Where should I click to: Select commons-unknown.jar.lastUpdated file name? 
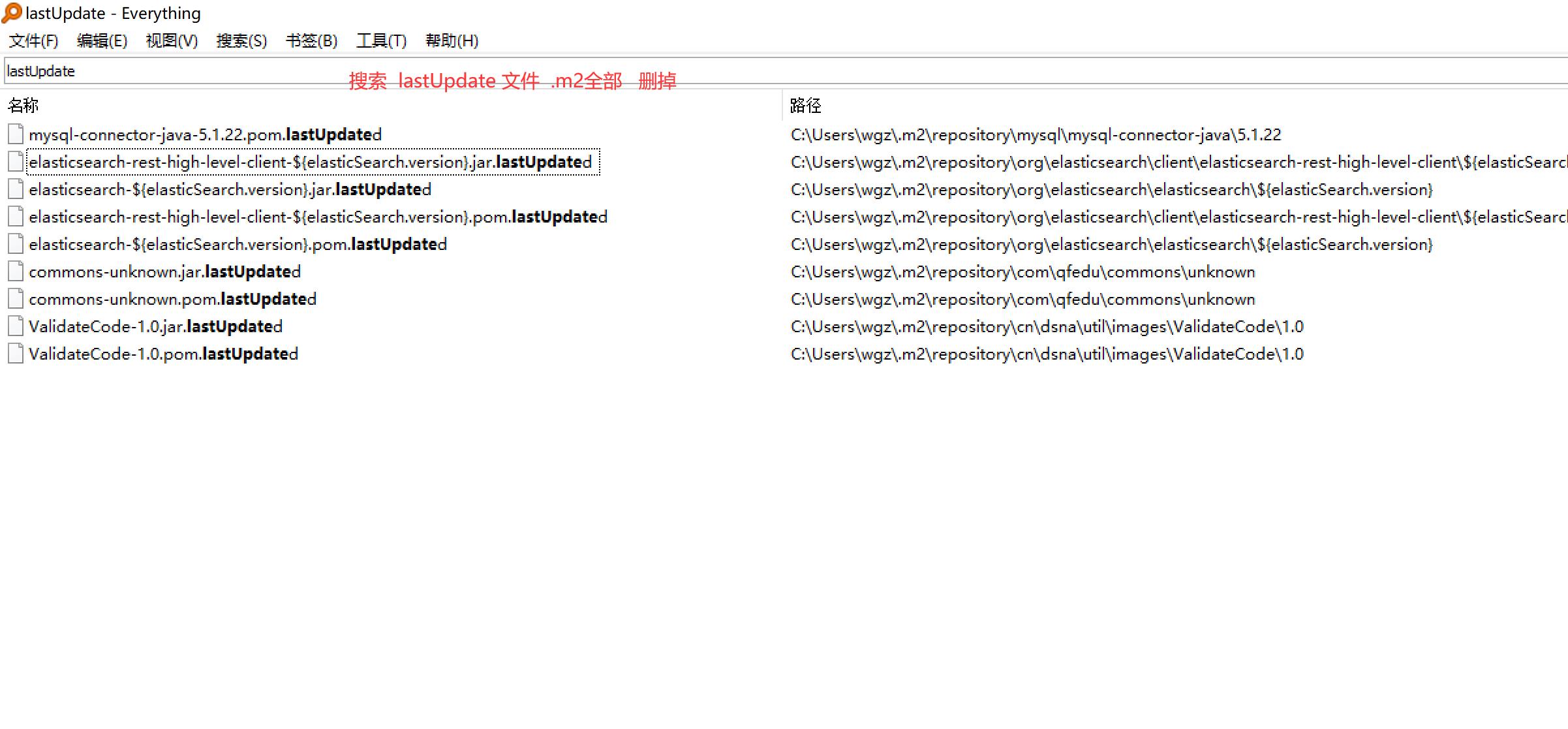click(164, 271)
